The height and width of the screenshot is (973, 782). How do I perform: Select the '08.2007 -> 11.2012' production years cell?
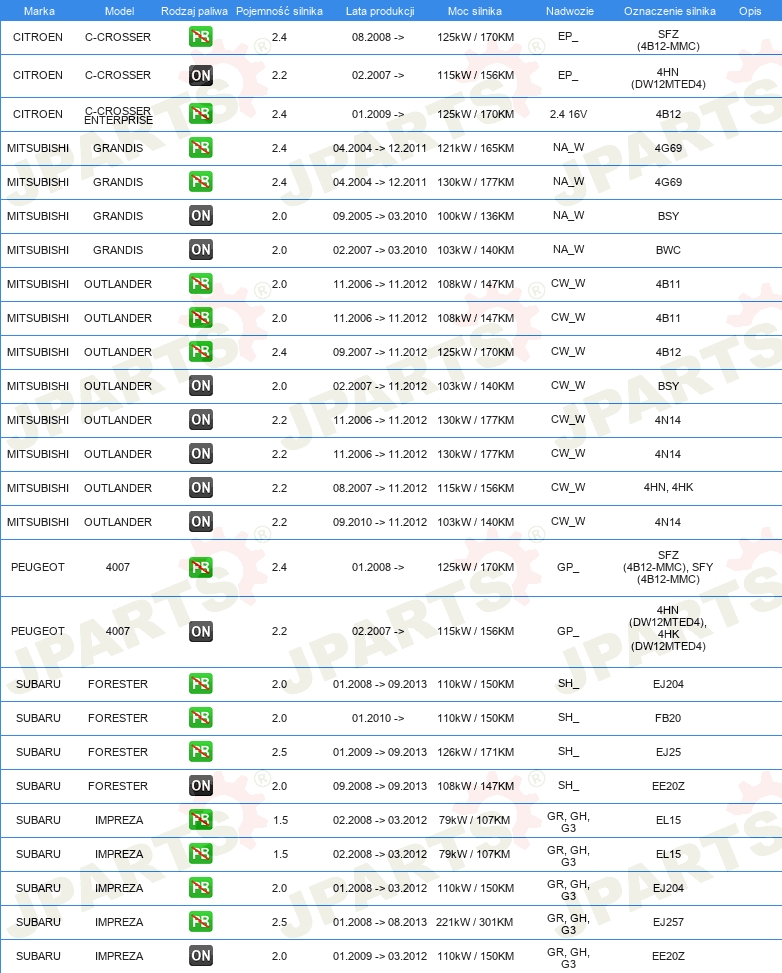[380, 488]
